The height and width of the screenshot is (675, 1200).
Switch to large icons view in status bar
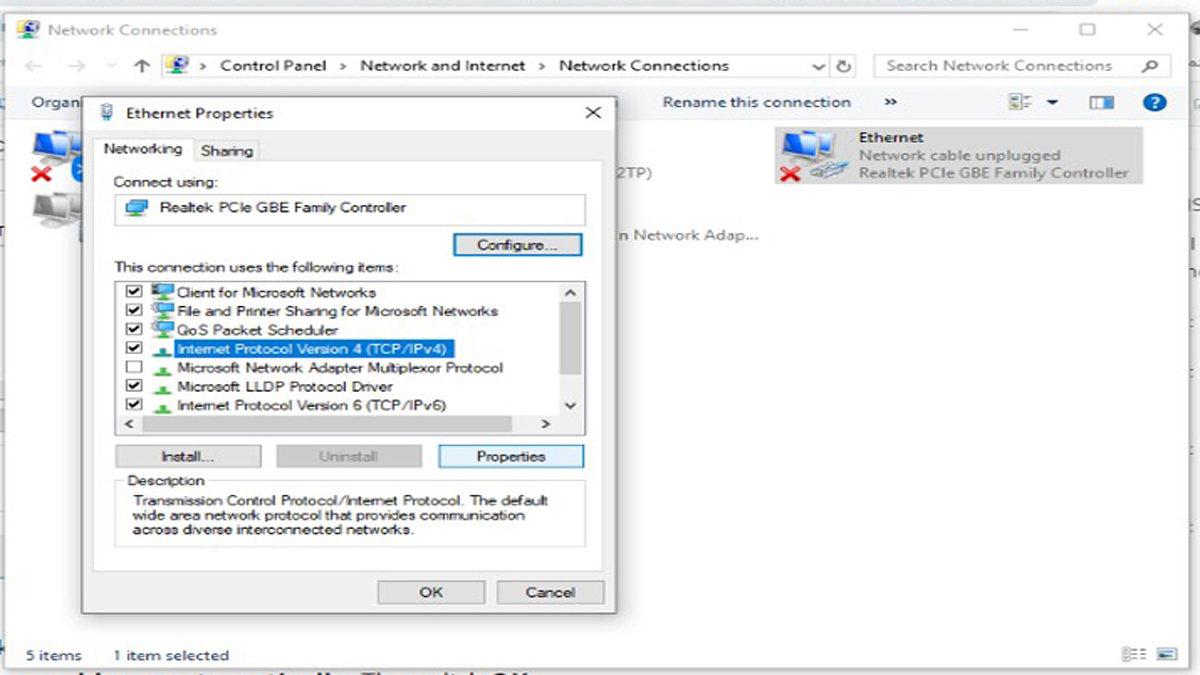(x=1166, y=654)
